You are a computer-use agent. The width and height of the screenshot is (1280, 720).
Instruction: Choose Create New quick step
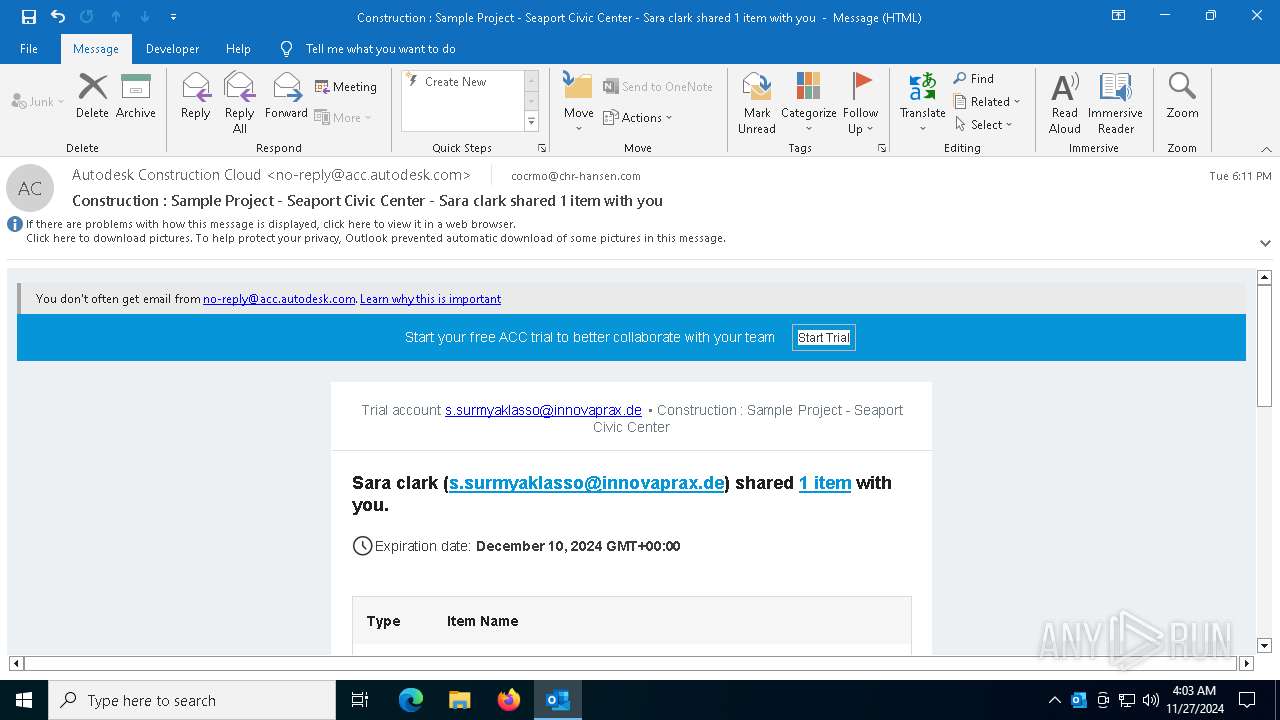[455, 82]
